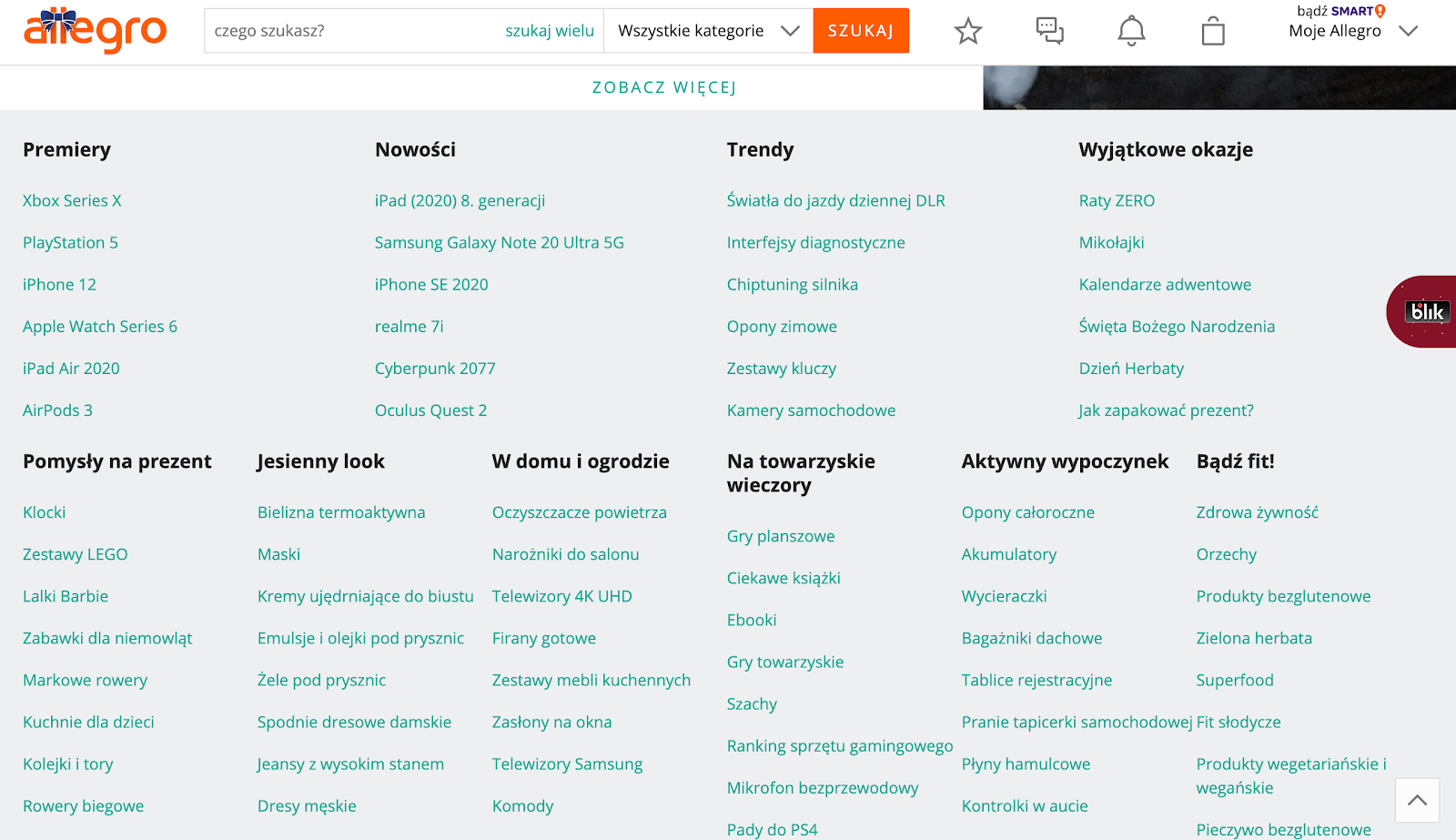Open Jeansy z wysokim stanem link

coord(350,764)
